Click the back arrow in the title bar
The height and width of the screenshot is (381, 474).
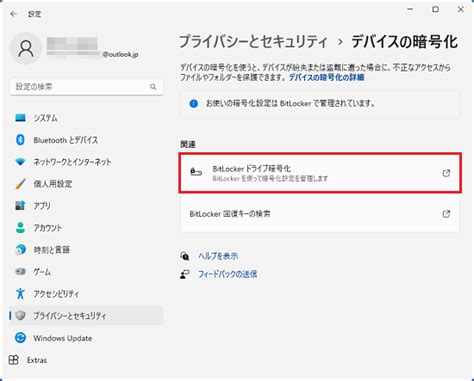pos(14,14)
